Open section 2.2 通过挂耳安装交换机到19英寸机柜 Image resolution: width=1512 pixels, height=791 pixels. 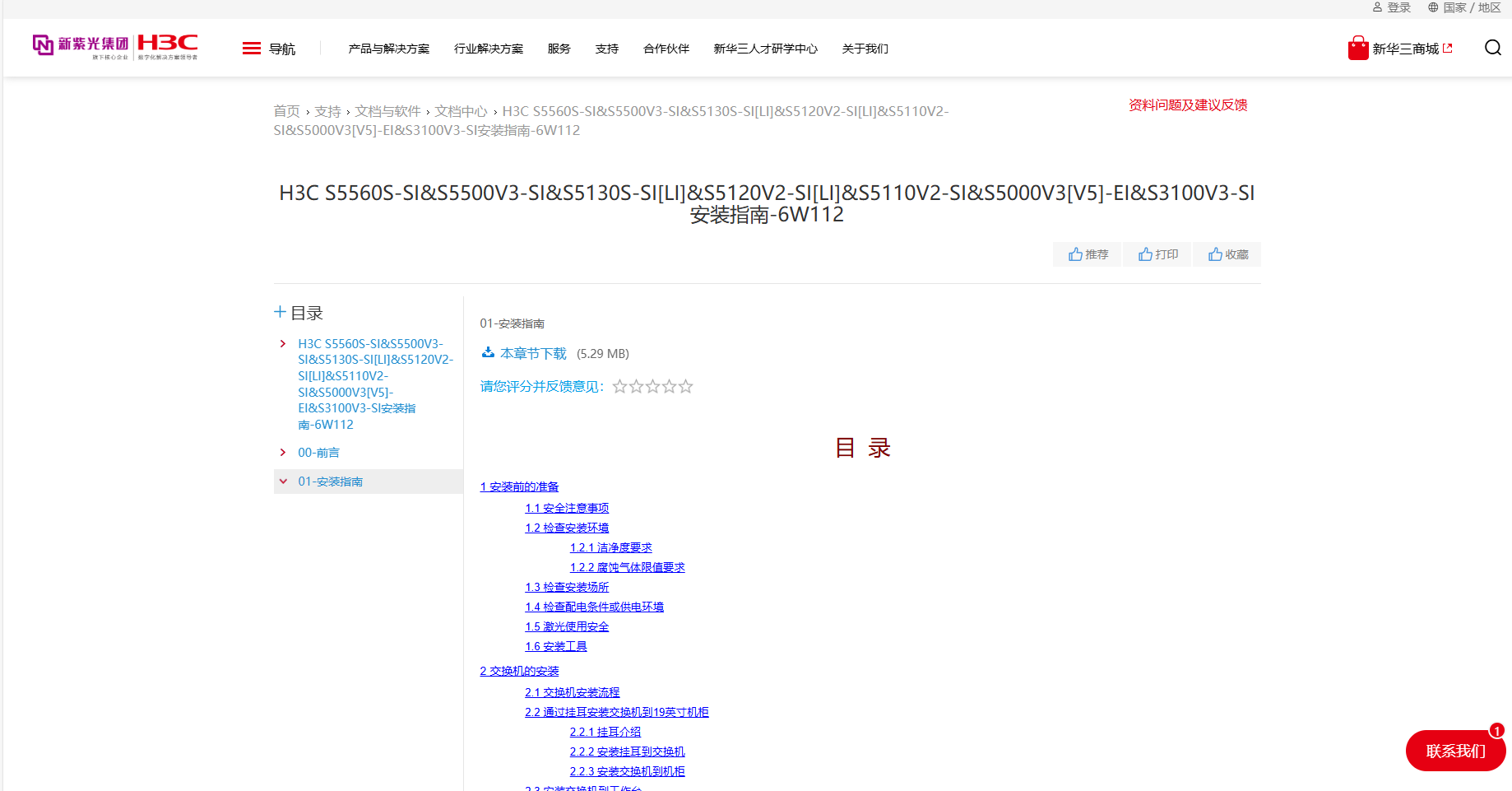616,713
